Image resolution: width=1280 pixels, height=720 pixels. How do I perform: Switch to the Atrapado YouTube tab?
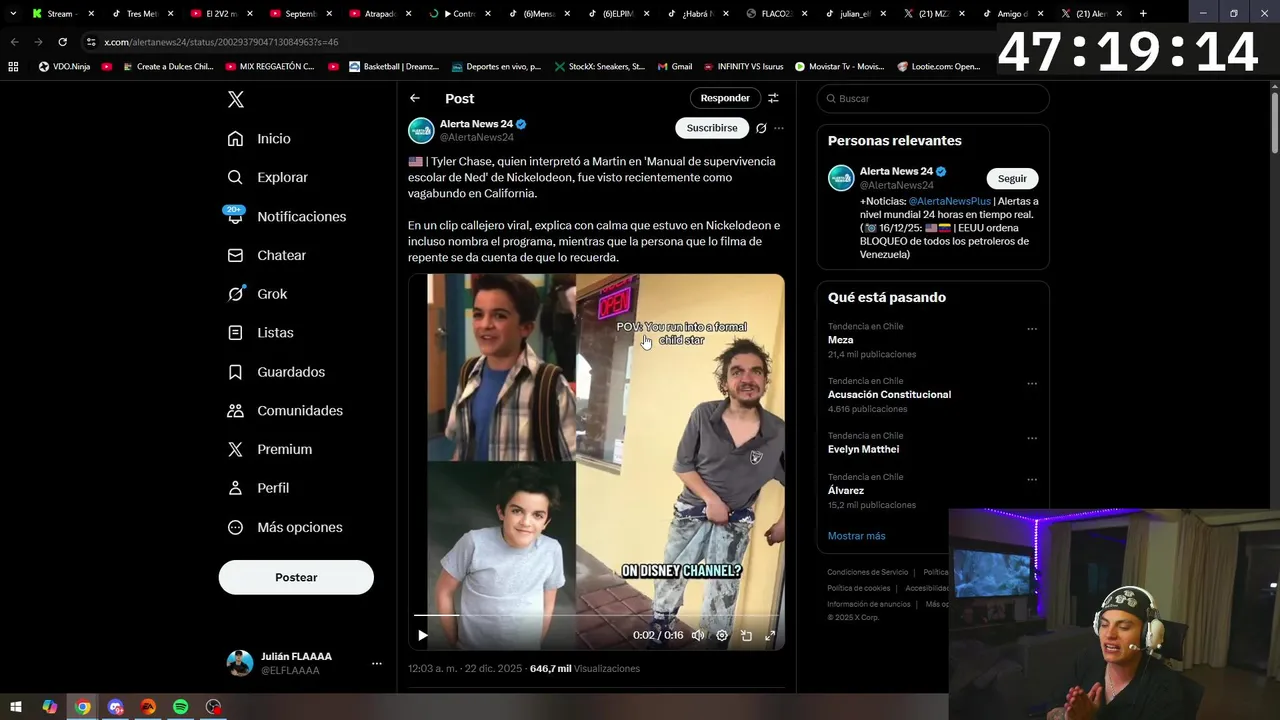click(379, 14)
